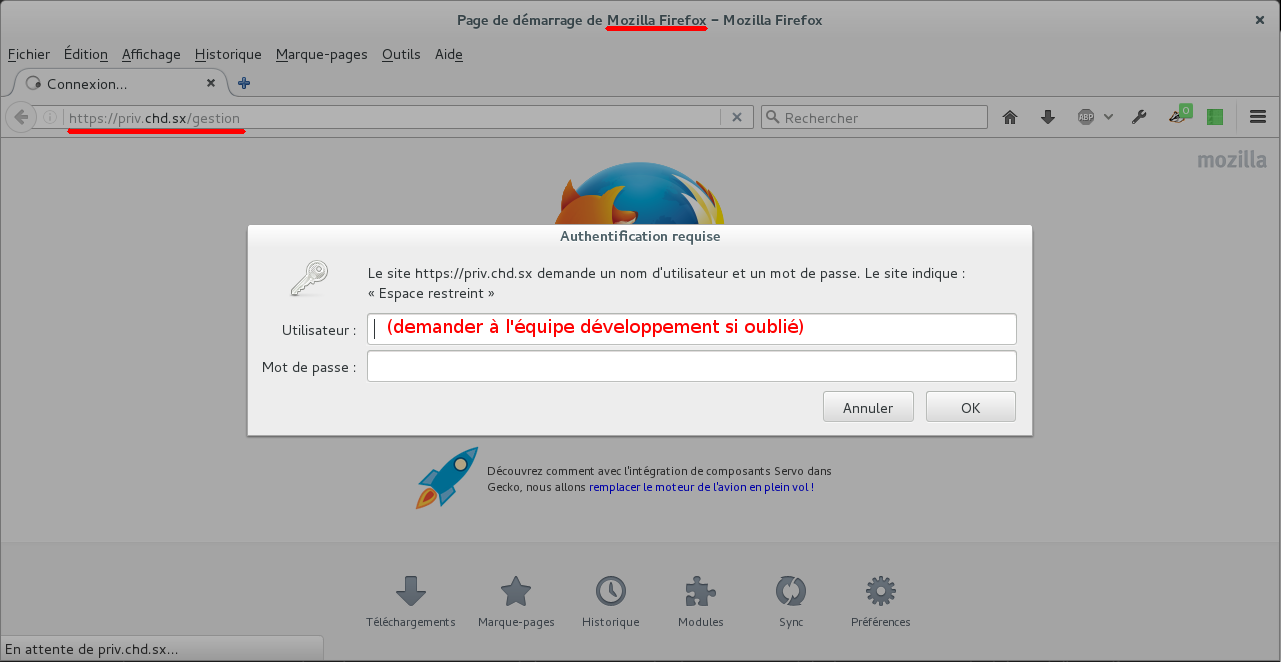Open the hamburger menu button
The image size is (1281, 662).
point(1258,117)
